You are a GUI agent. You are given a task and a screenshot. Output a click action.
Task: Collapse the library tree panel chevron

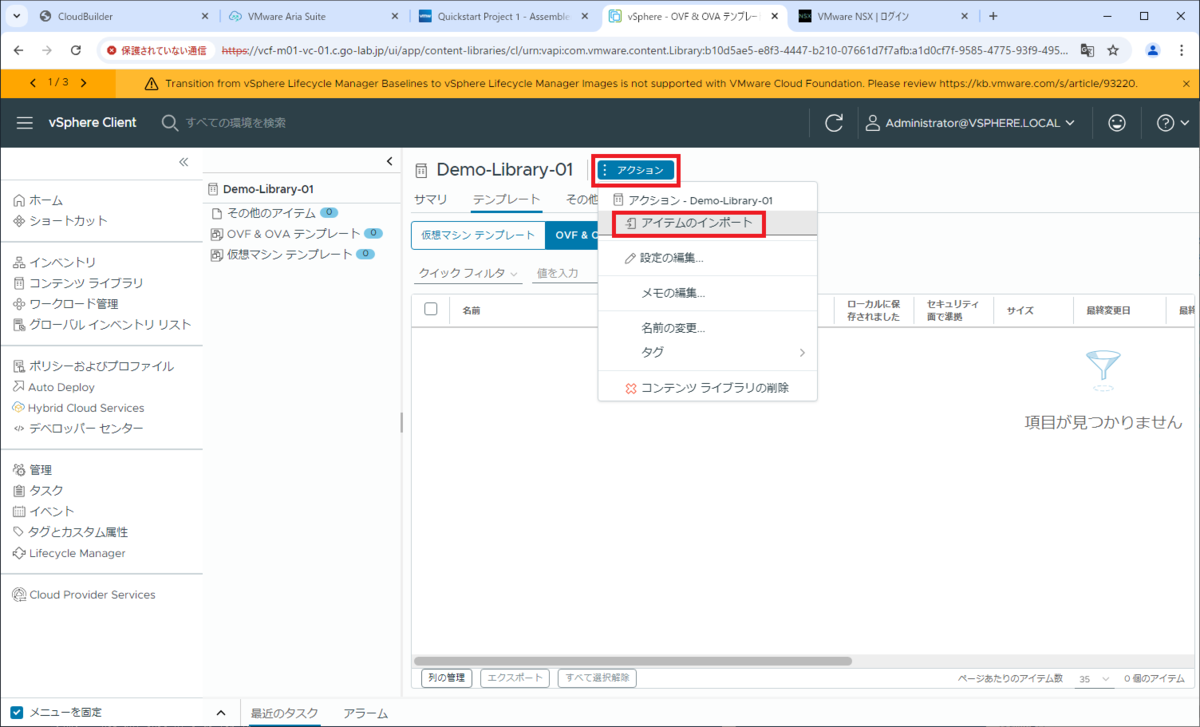tap(390, 162)
